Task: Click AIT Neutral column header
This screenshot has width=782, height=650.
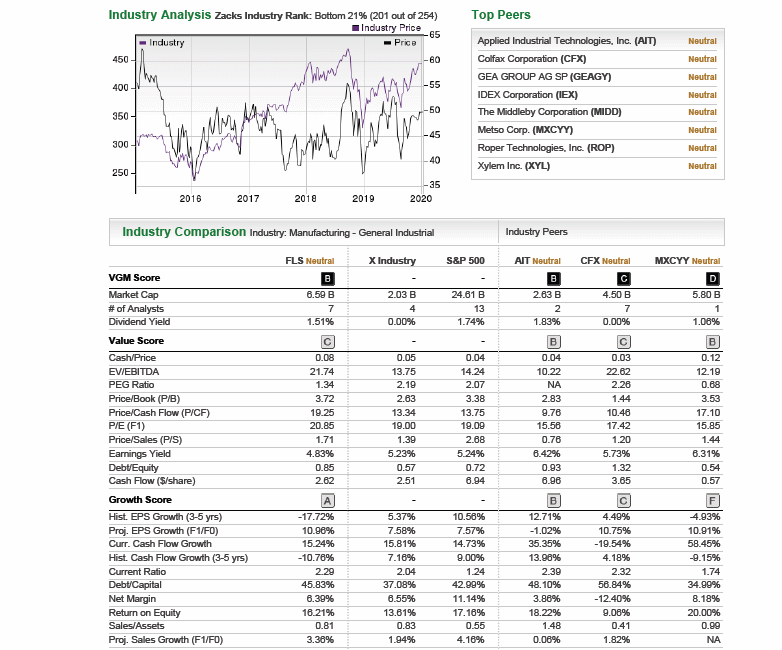Action: 537,261
